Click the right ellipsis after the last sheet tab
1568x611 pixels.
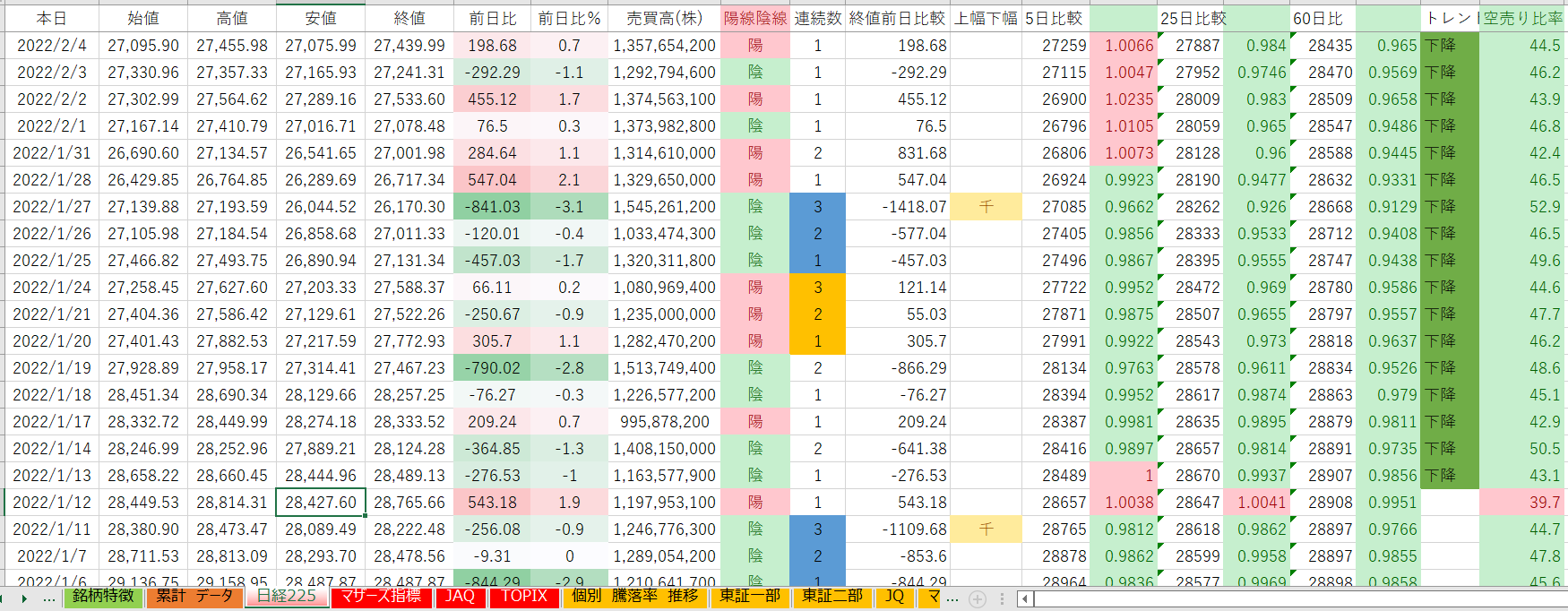[x=953, y=598]
